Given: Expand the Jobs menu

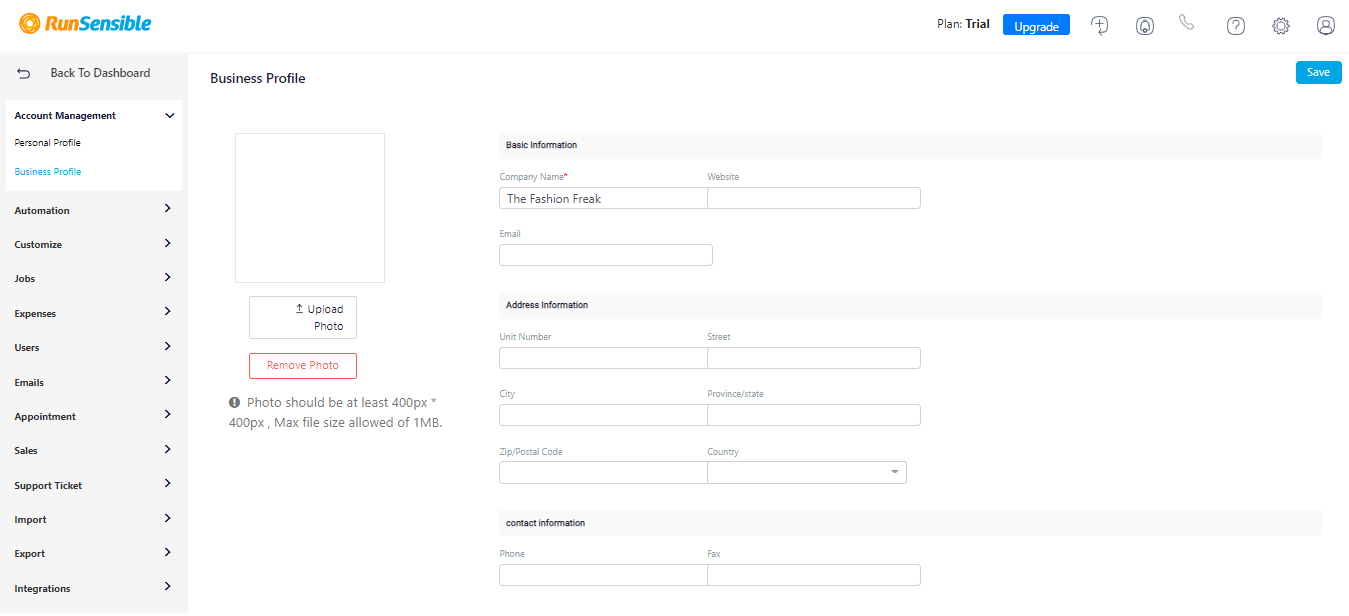Looking at the screenshot, I should click(94, 278).
